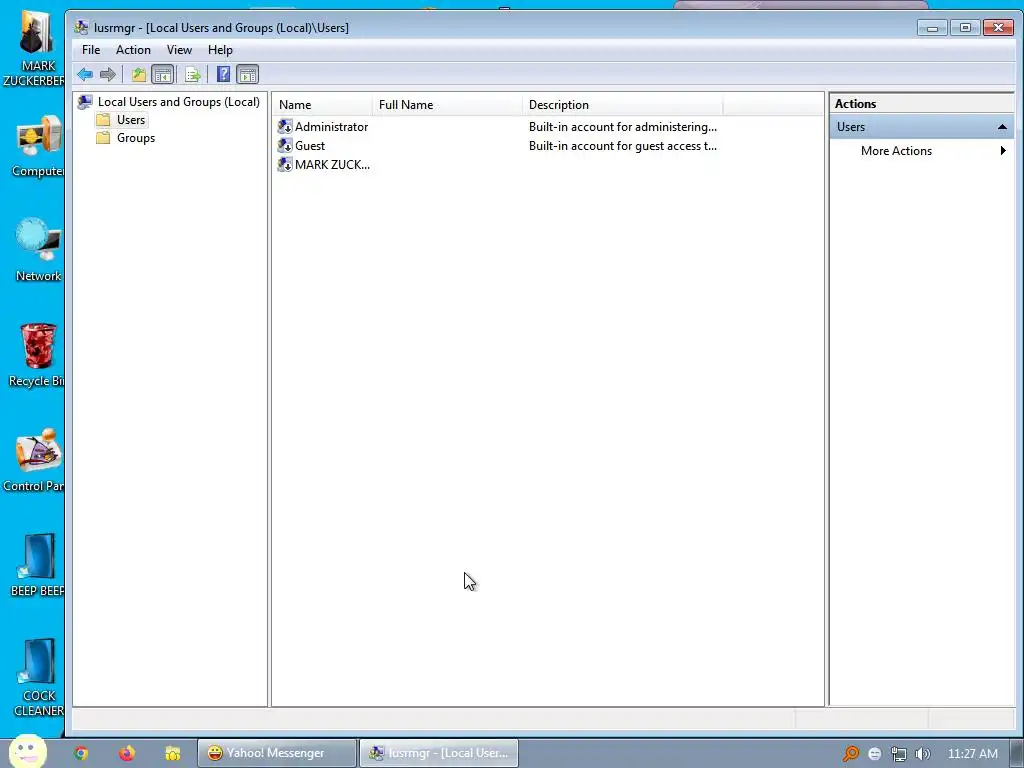Click the Export List toolbar icon

click(193, 74)
